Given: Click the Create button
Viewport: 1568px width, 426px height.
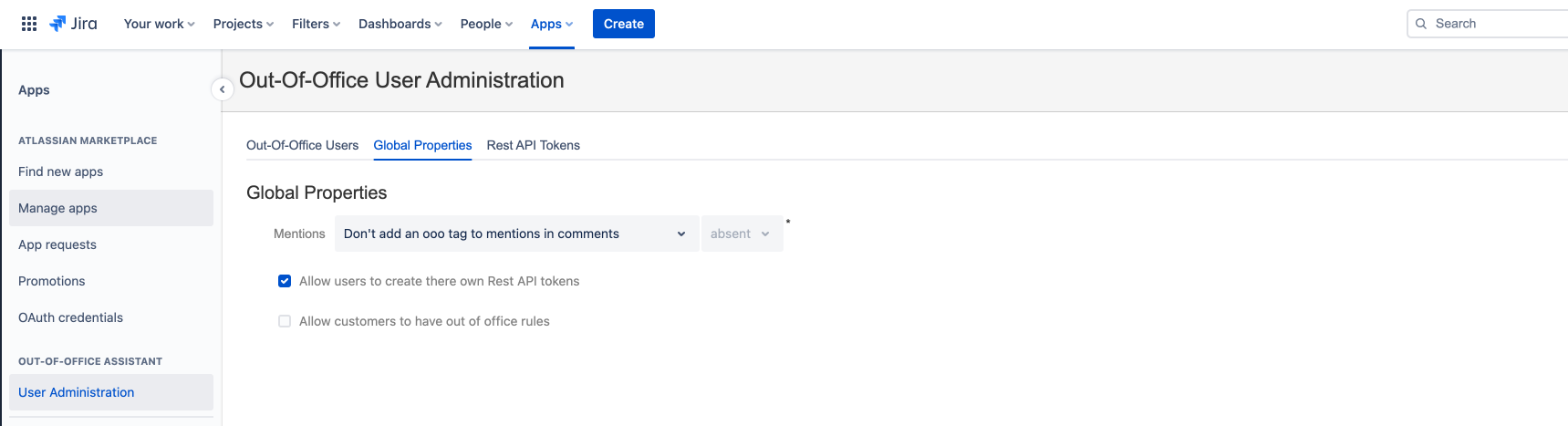Looking at the screenshot, I should click(624, 24).
